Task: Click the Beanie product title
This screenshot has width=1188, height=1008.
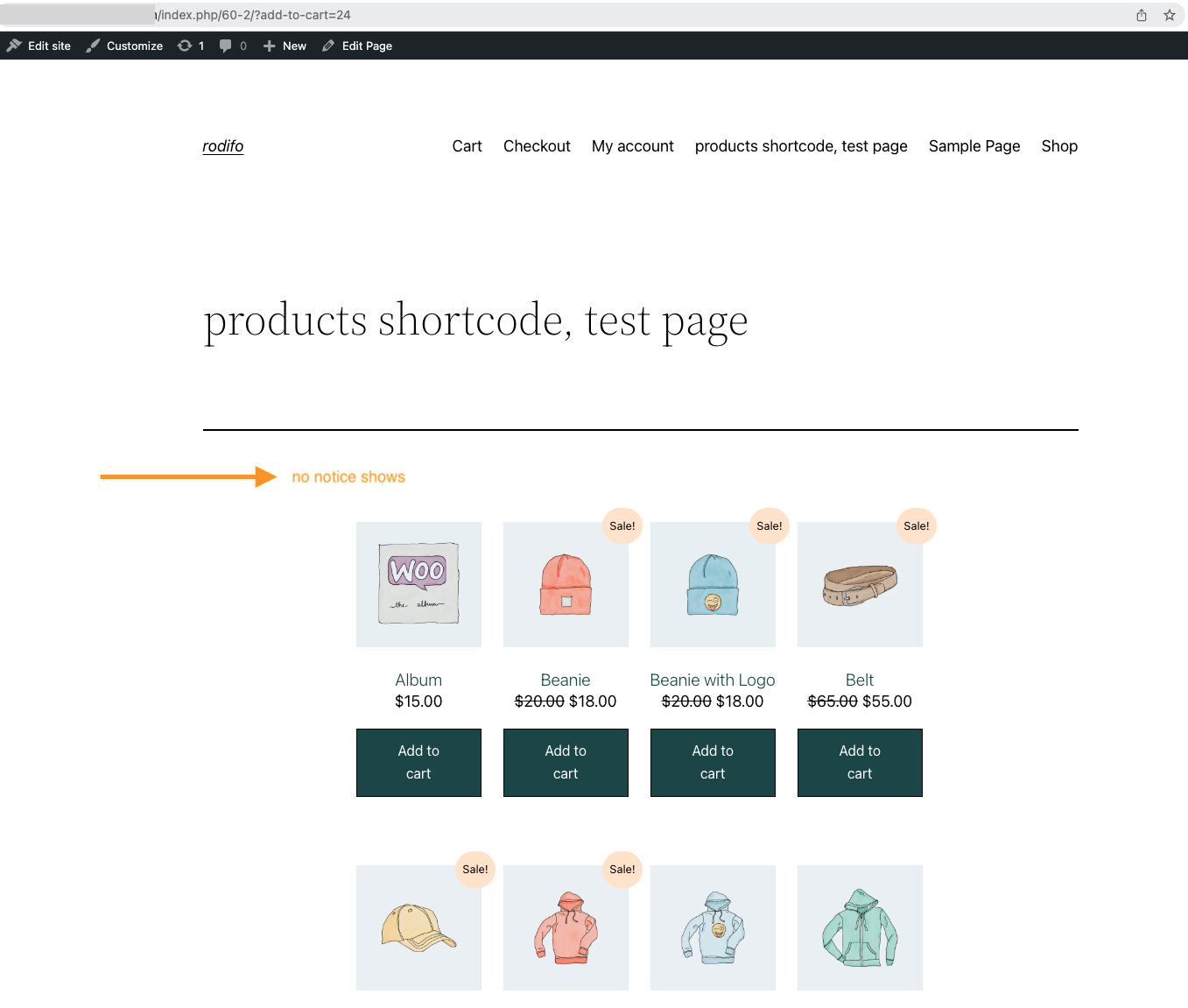Action: click(x=566, y=680)
